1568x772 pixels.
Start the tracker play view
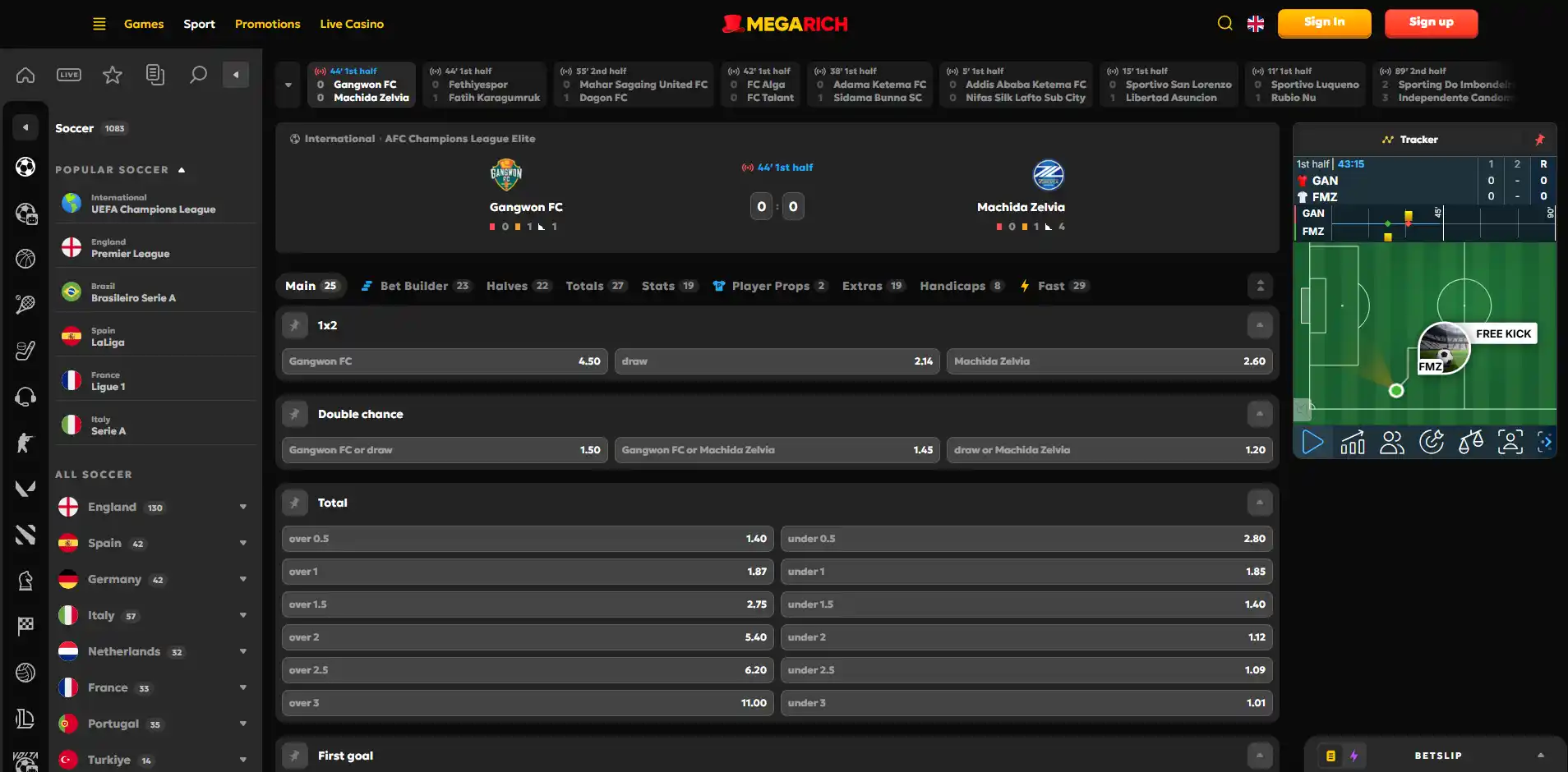point(1313,443)
